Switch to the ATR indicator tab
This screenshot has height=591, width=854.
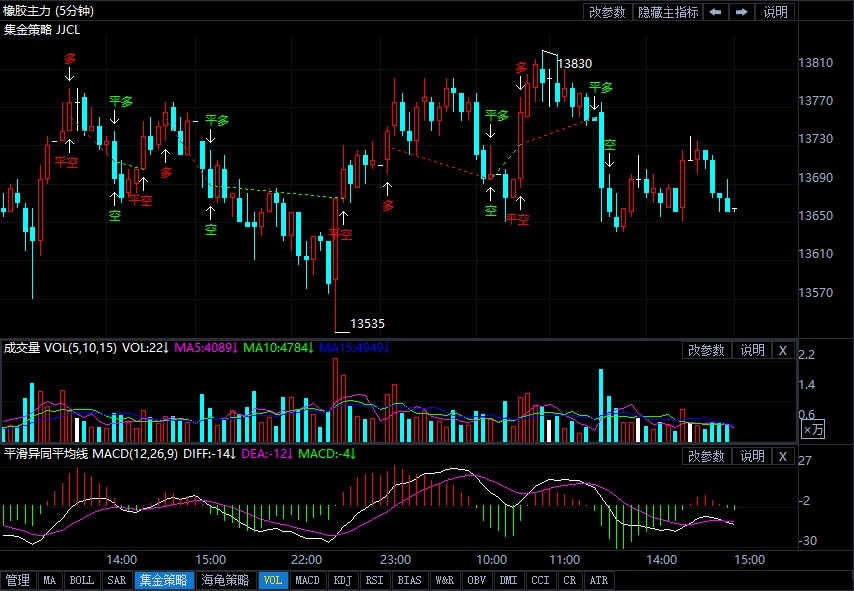pos(598,580)
